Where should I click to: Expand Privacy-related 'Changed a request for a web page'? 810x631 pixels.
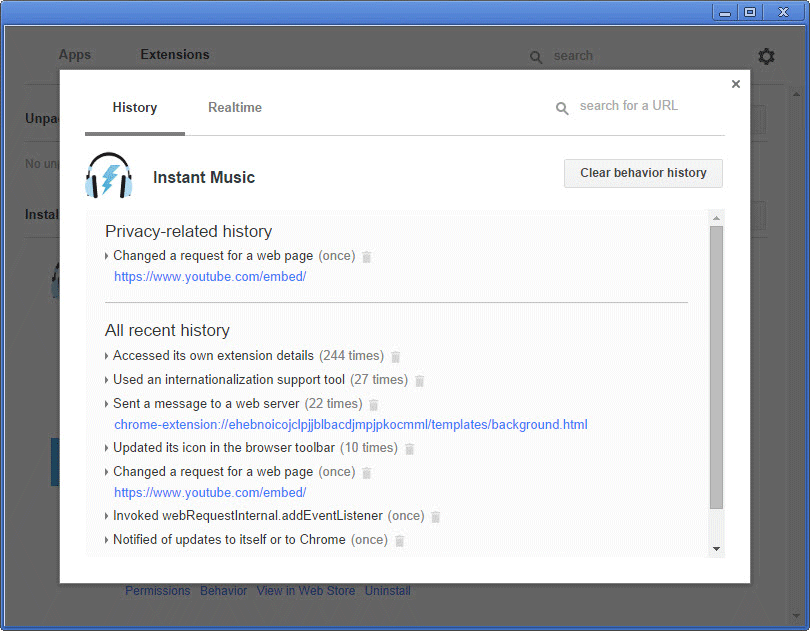click(x=106, y=256)
